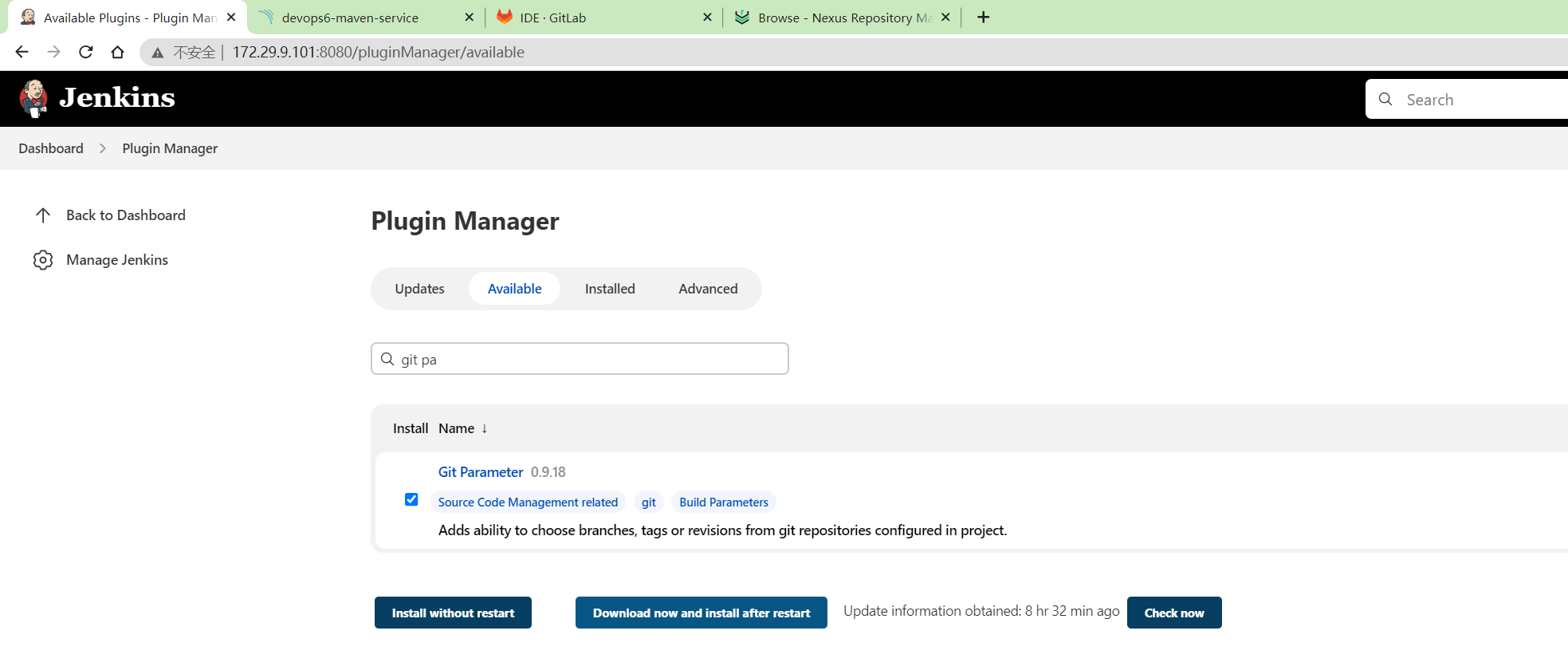Viewport: 1568px width, 670px height.
Task: Click the Install column header
Action: click(411, 428)
